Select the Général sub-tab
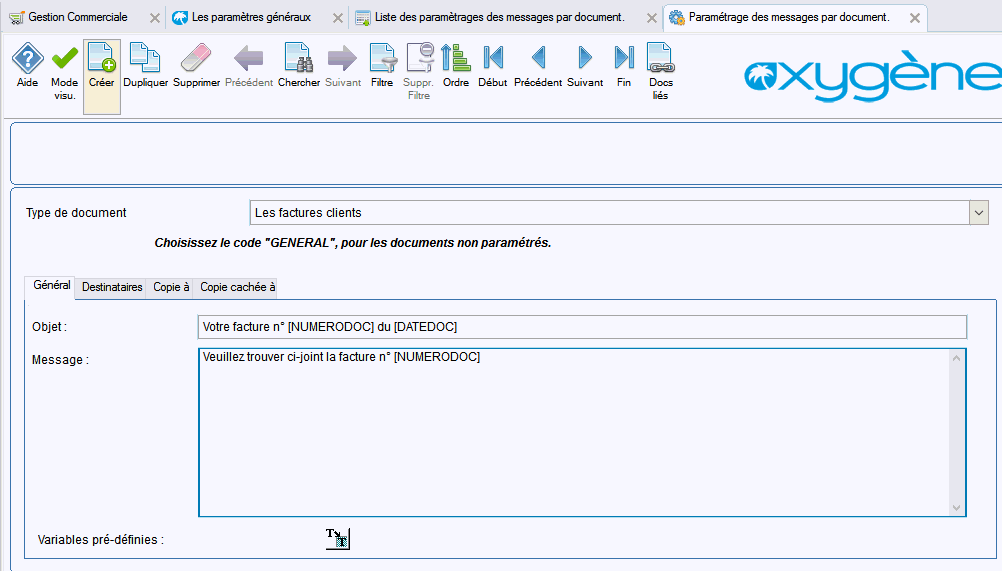Viewport: 1002px width, 571px height. [x=51, y=286]
